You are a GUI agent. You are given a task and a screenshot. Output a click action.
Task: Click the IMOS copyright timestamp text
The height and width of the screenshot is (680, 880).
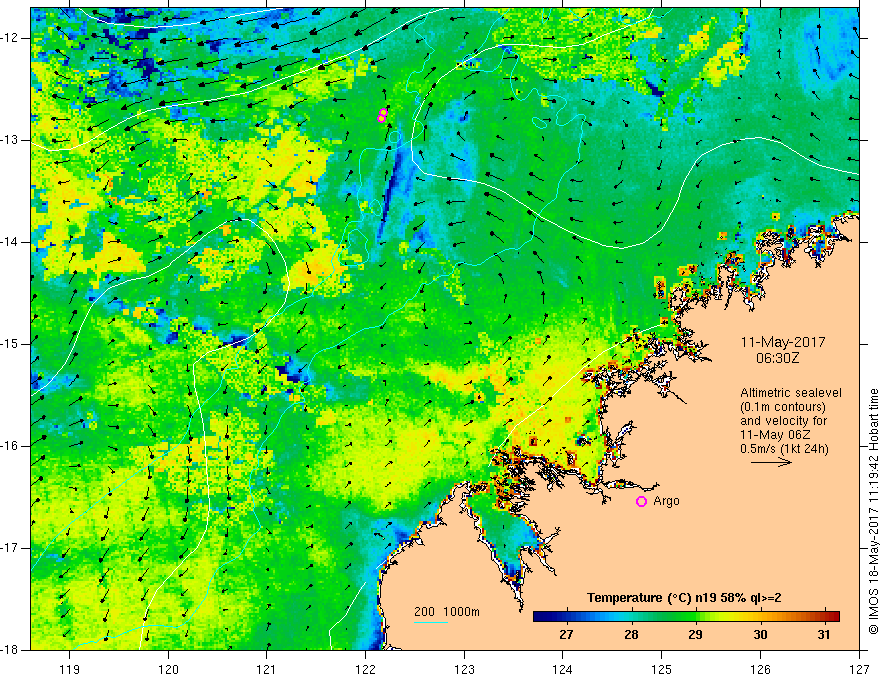point(873,511)
